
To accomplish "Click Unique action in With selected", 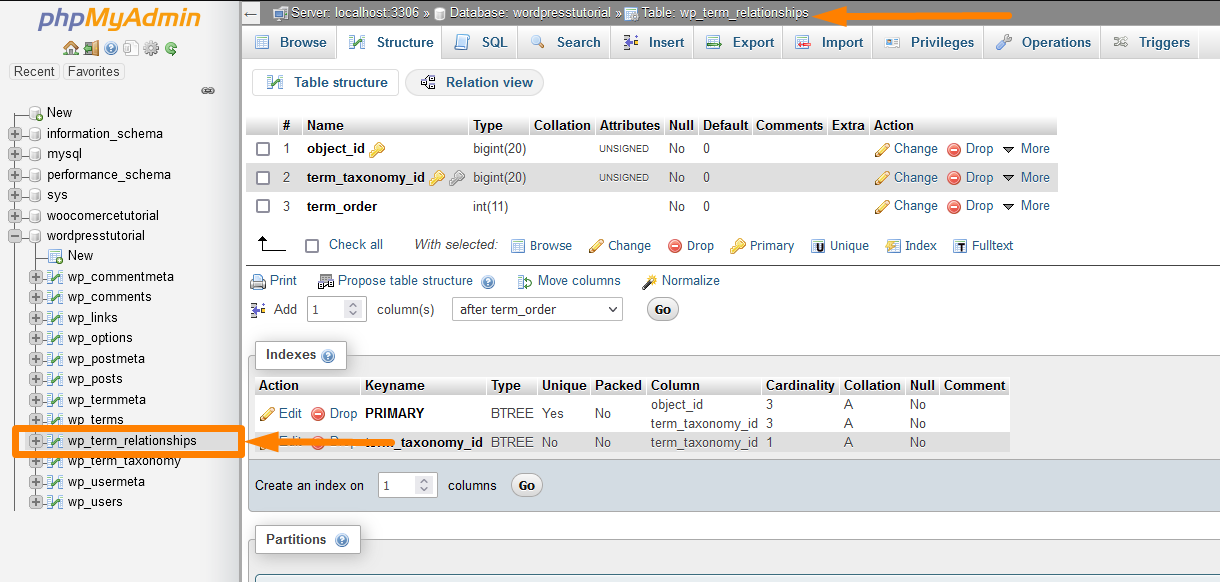I will [x=840, y=246].
